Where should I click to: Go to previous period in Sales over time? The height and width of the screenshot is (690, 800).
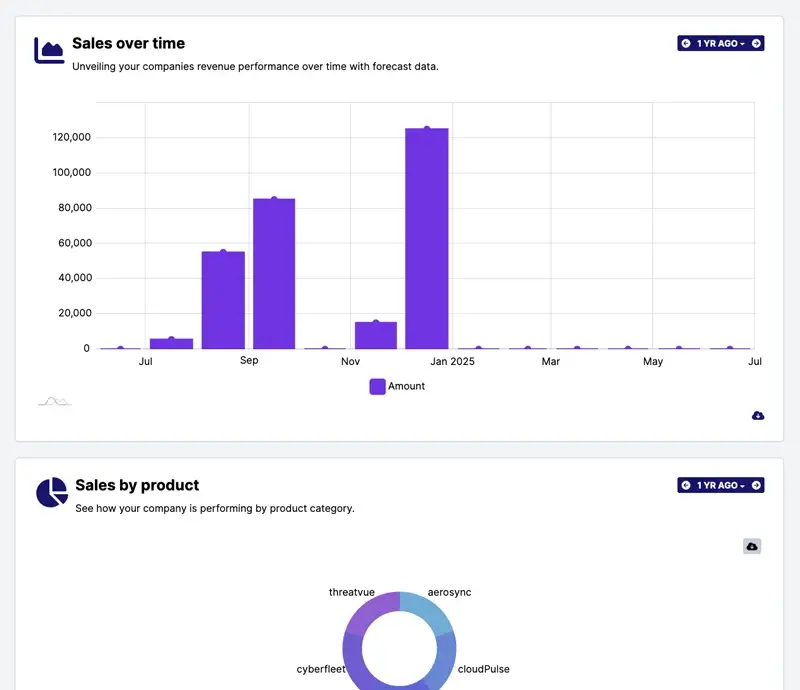686,43
